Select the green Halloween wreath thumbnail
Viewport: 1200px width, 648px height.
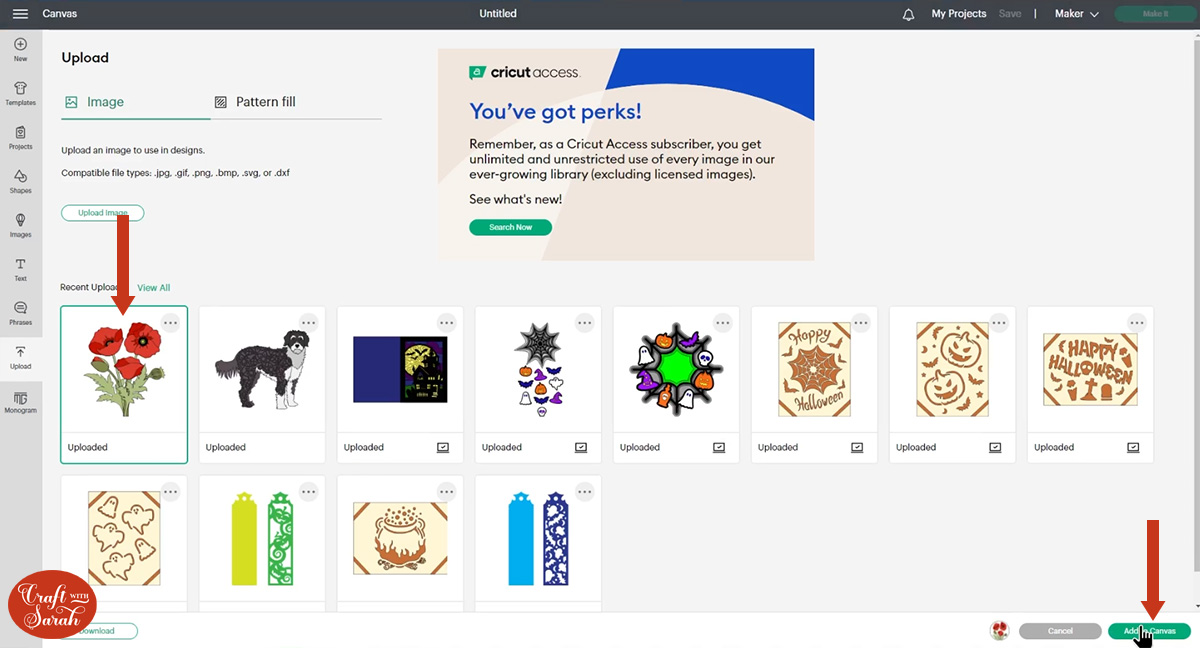(x=676, y=369)
